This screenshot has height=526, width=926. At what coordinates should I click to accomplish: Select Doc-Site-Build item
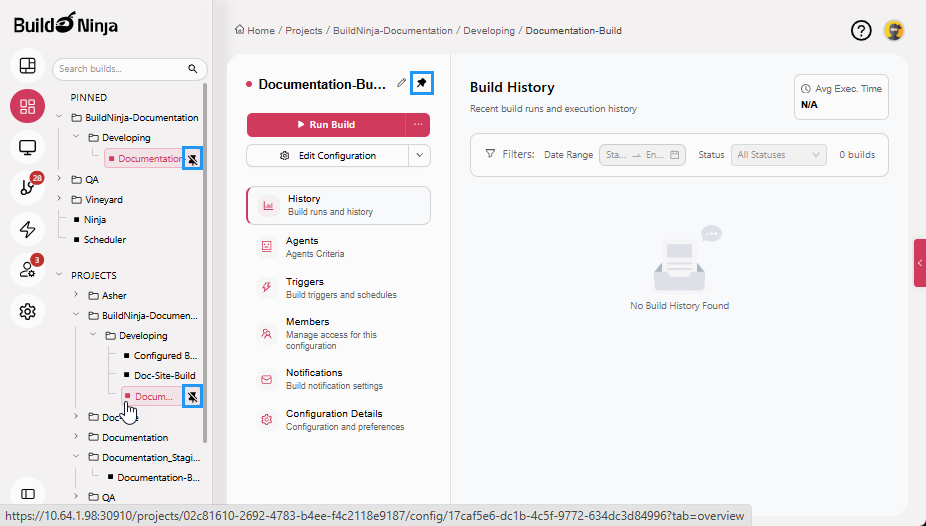coord(159,375)
